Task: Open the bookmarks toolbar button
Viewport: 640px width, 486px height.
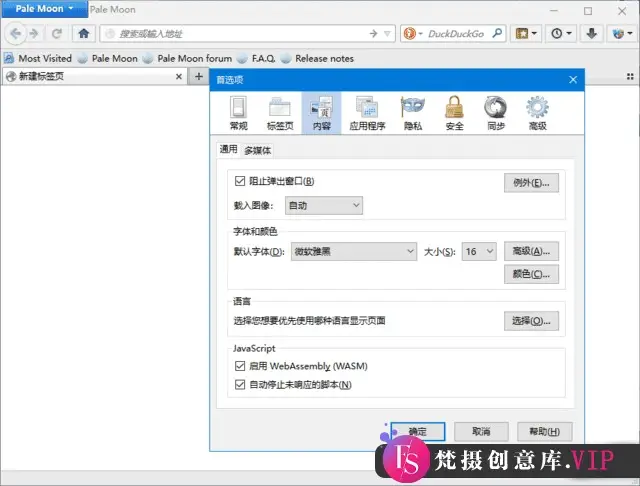Action: point(526,33)
